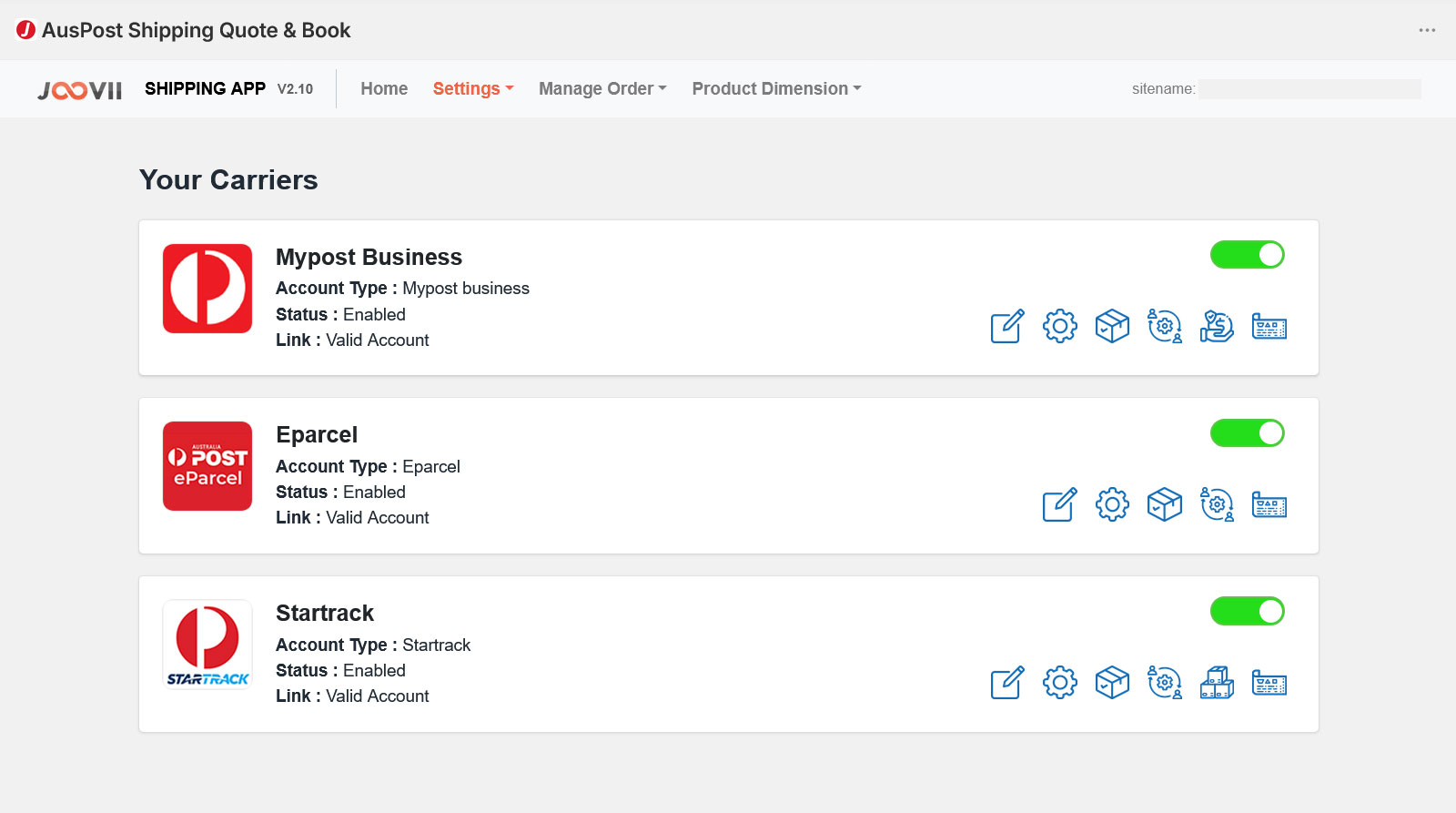Expand the Settings dropdown menu

473,89
